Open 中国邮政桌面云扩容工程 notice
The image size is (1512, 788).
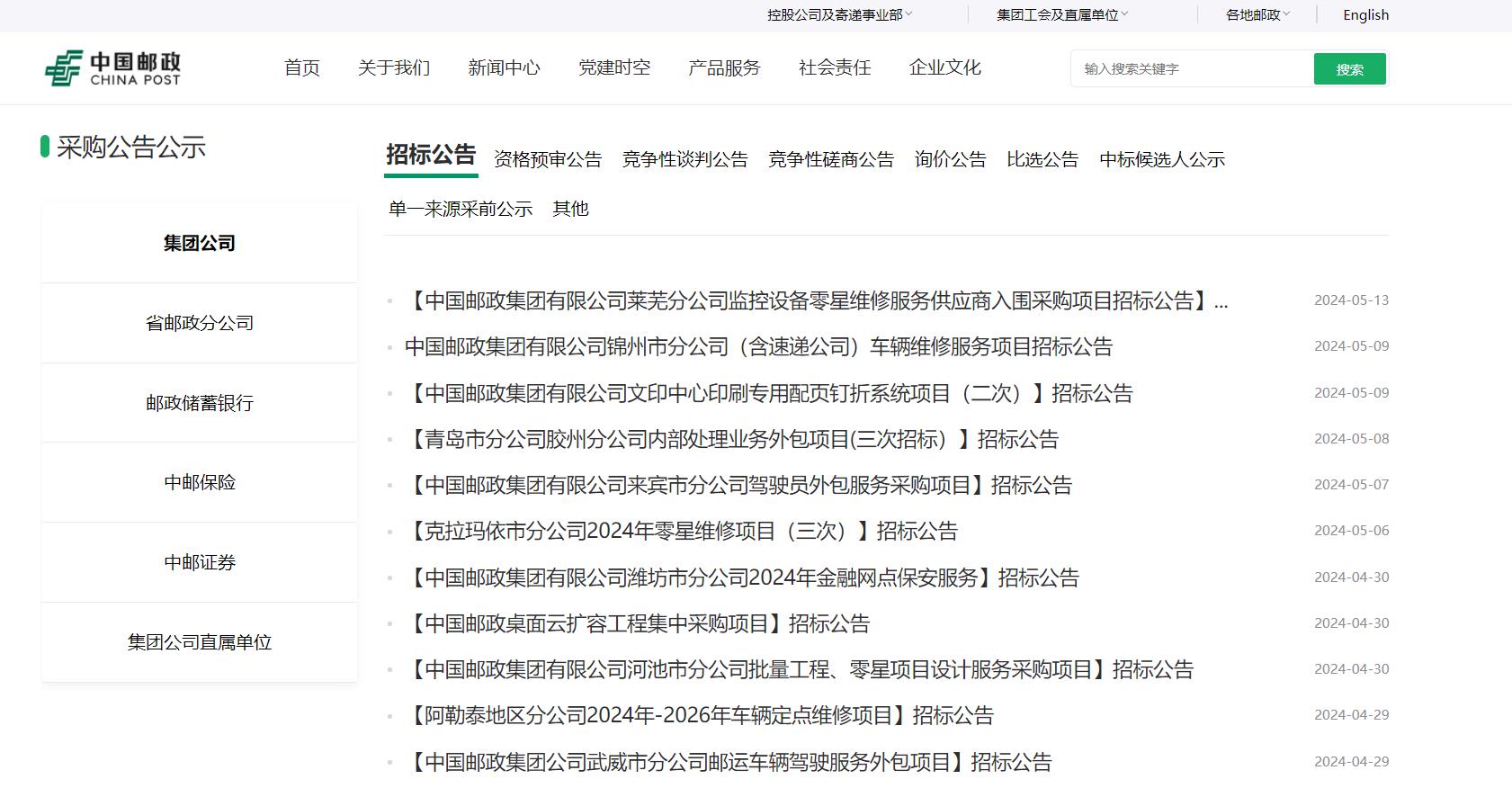638,623
